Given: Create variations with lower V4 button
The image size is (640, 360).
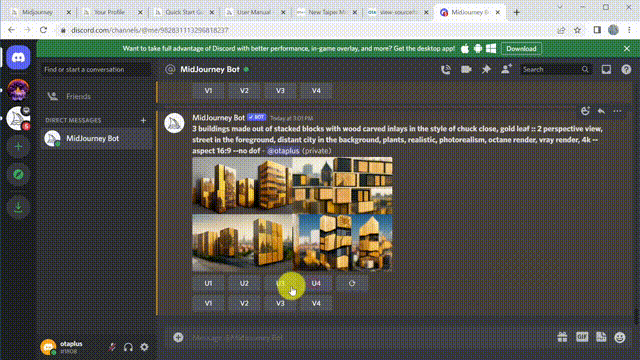Looking at the screenshot, I should point(316,303).
